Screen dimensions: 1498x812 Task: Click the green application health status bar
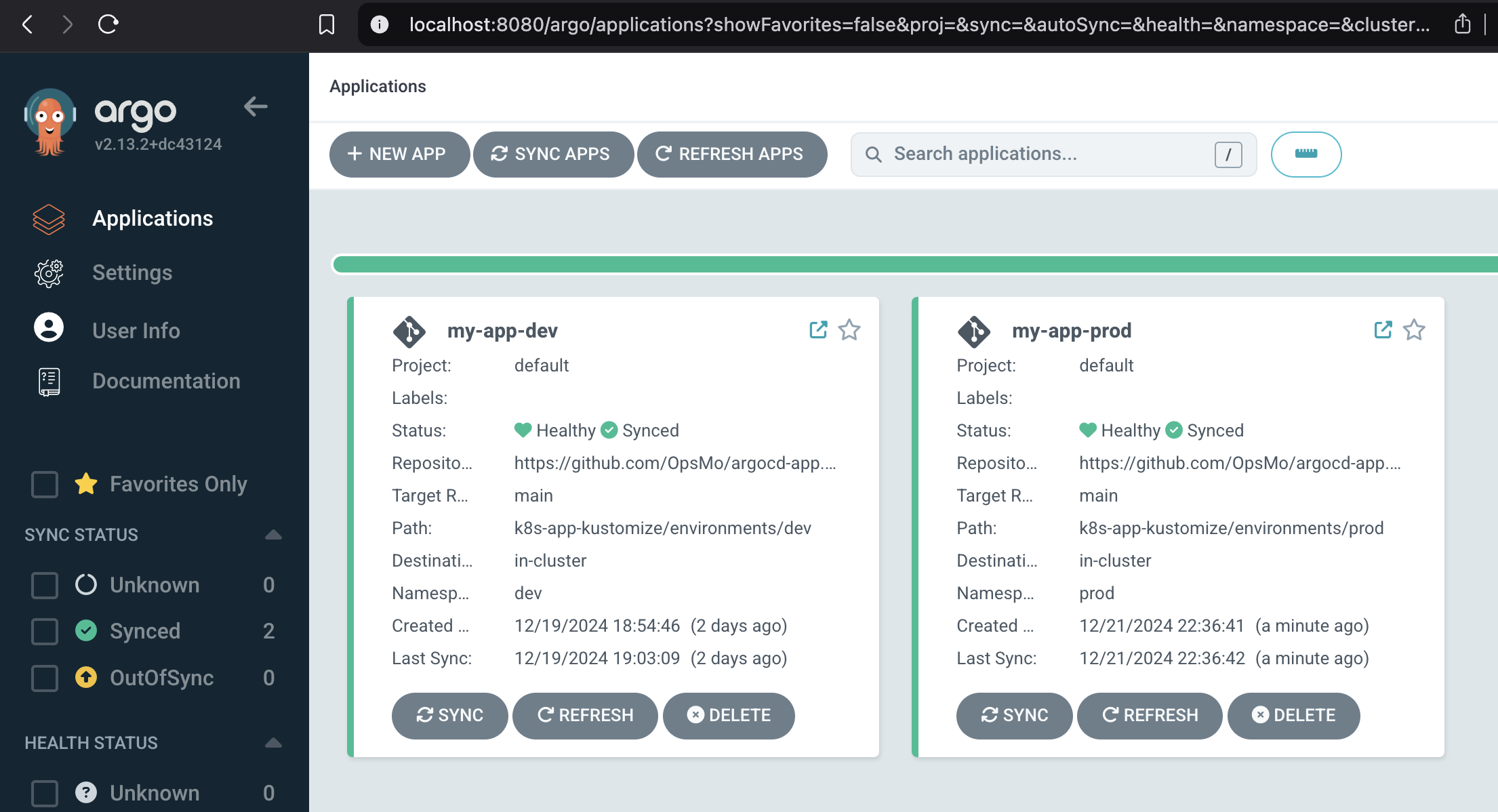tap(915, 264)
